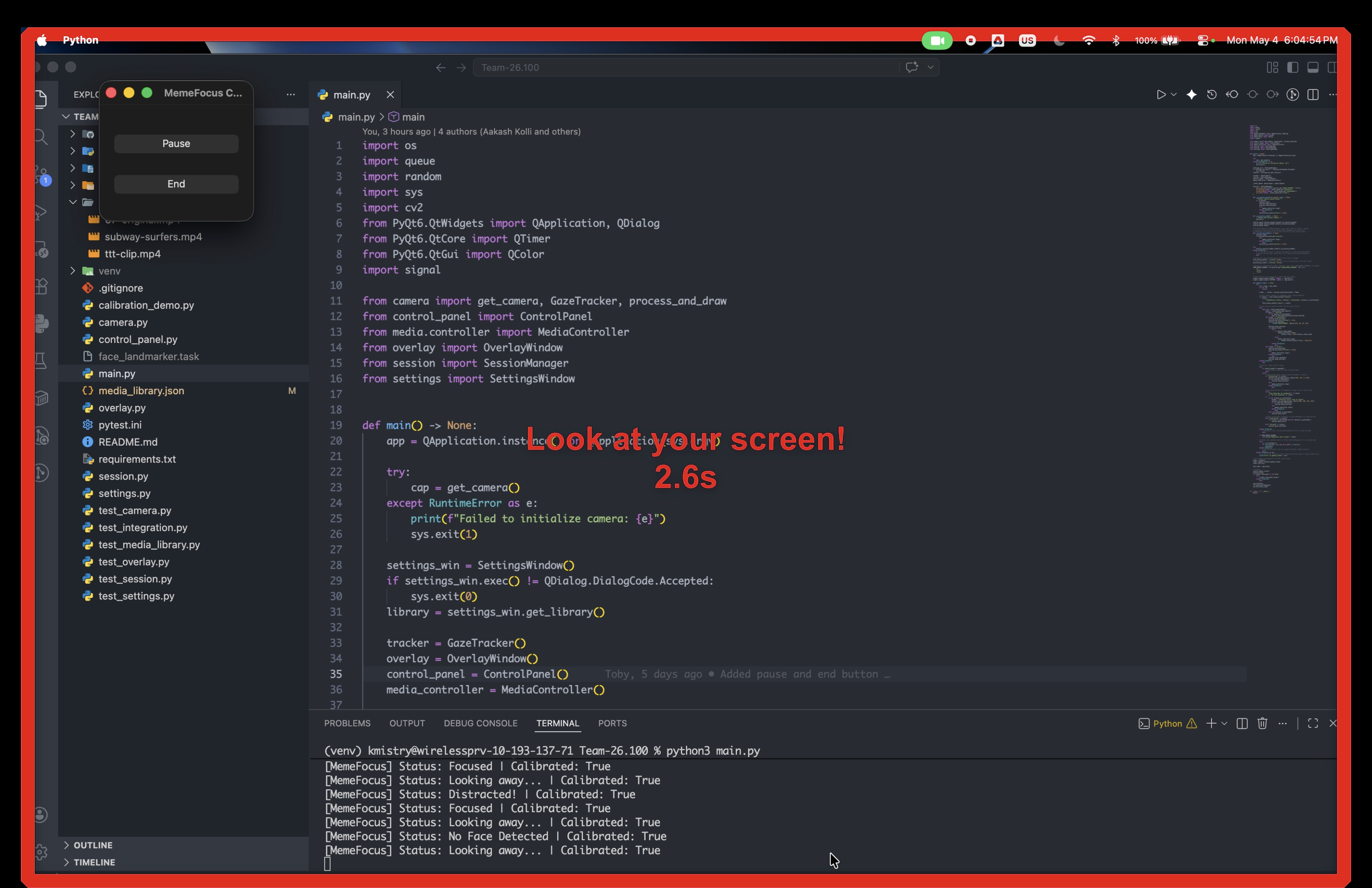Open the Testing flask icon
The height and width of the screenshot is (888, 1372).
(x=41, y=361)
